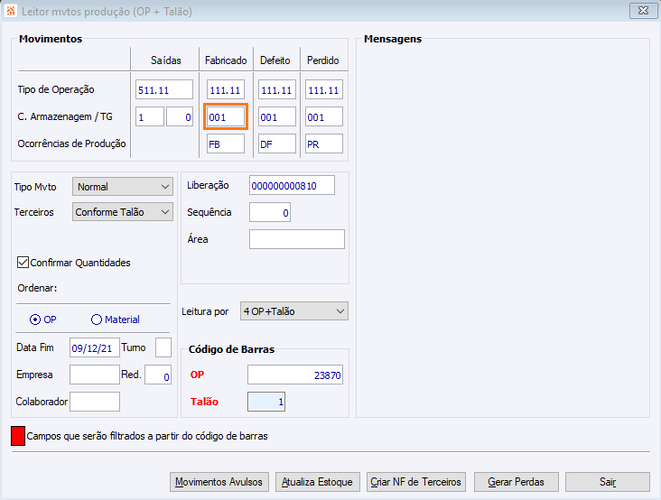661x500 pixels.
Task: Click the application icon in title bar
Action: click(x=11, y=11)
